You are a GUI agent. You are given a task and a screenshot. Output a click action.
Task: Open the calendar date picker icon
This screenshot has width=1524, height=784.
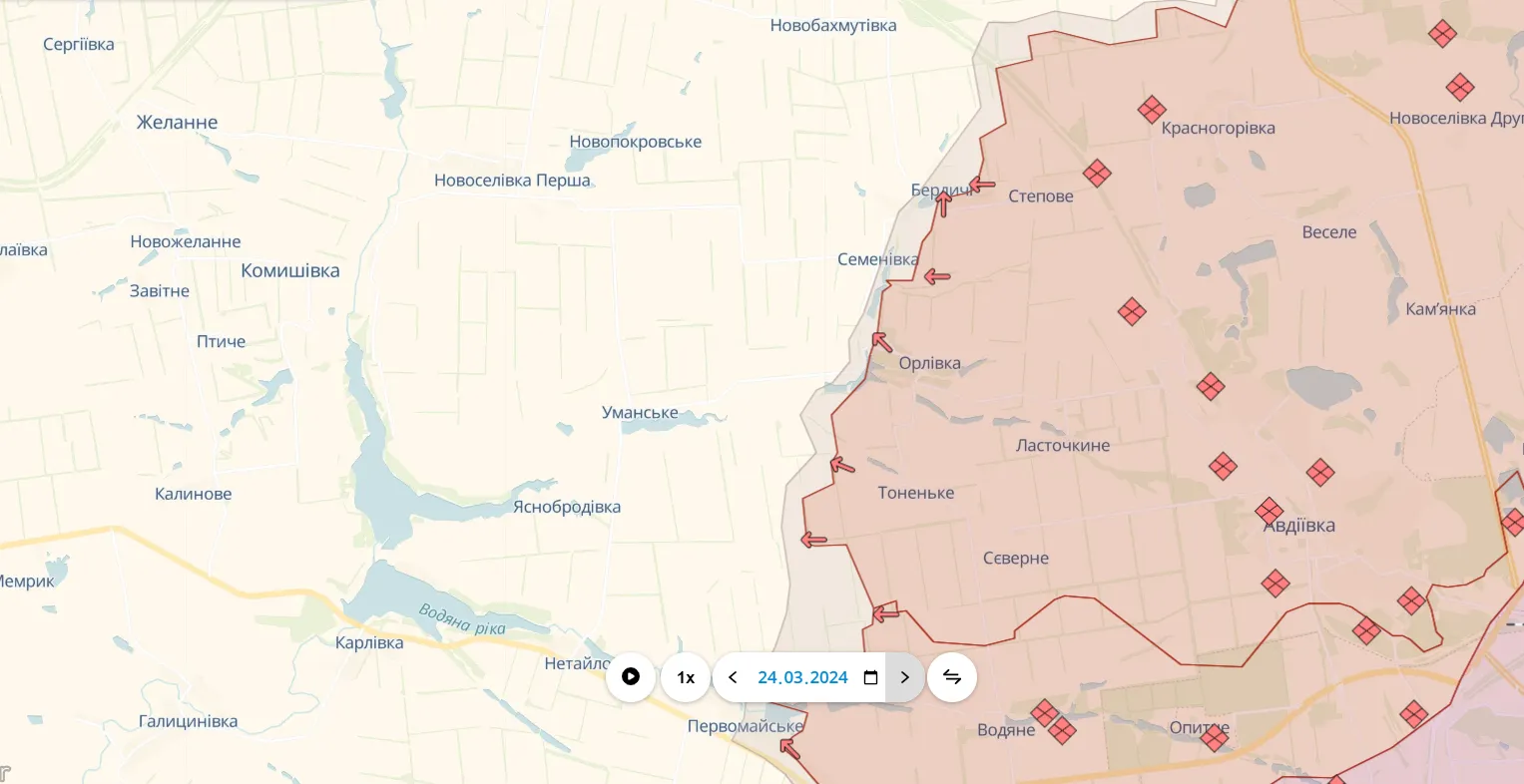(x=870, y=677)
